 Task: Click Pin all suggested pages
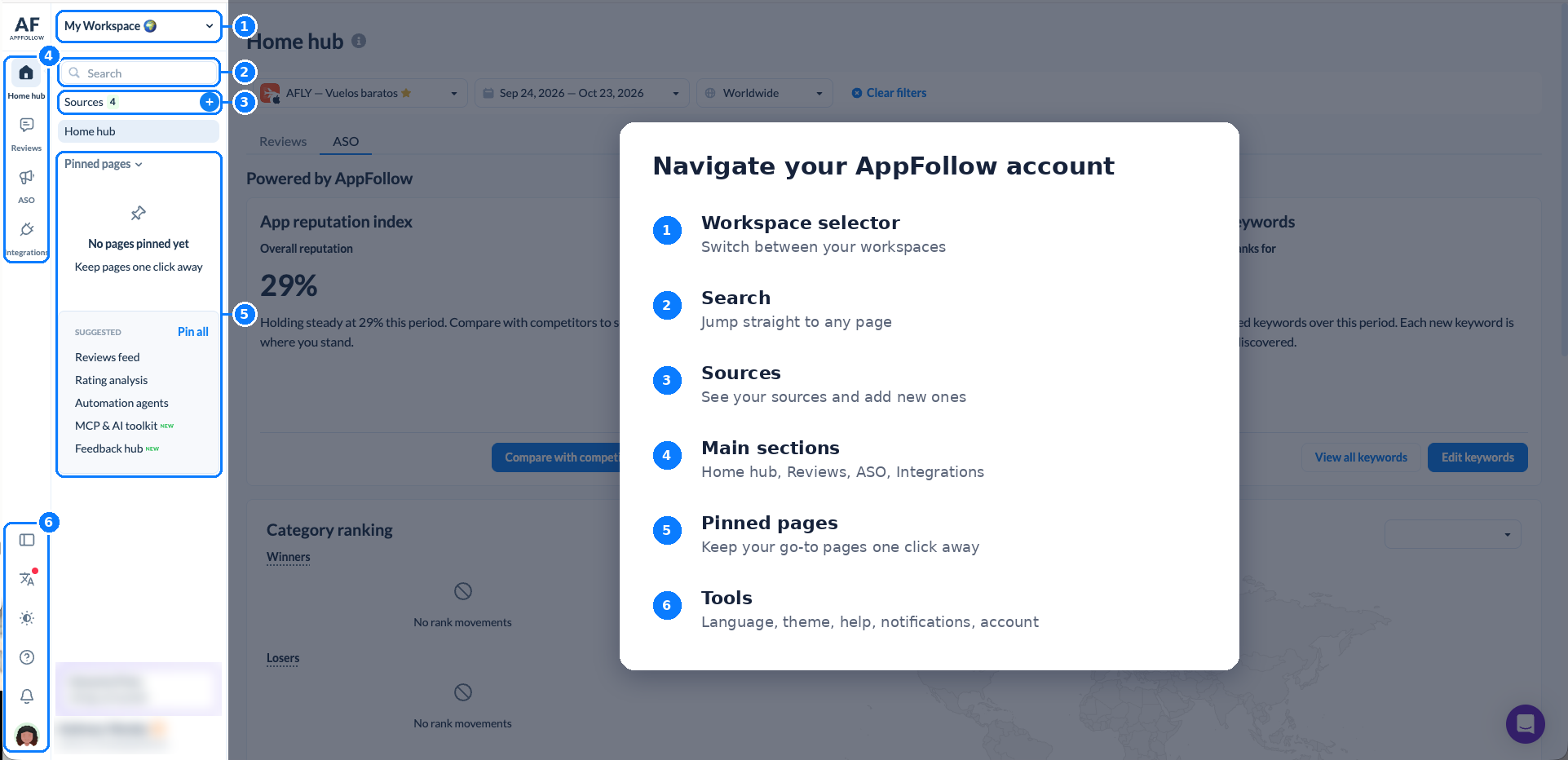pyautogui.click(x=193, y=332)
